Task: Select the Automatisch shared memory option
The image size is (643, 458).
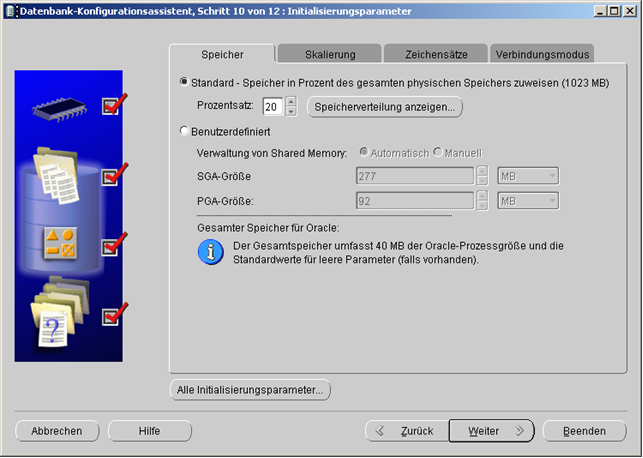Action: 363,152
